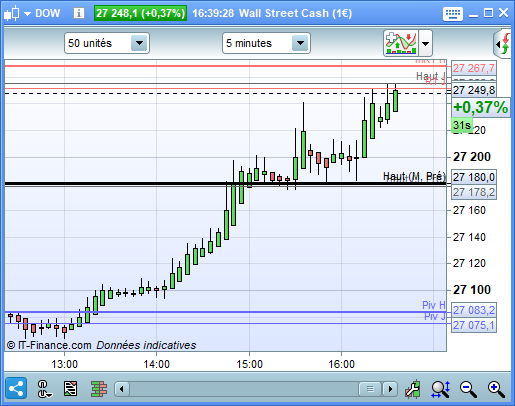
Task: Click the 15:00 time axis label
Action: tap(249, 364)
